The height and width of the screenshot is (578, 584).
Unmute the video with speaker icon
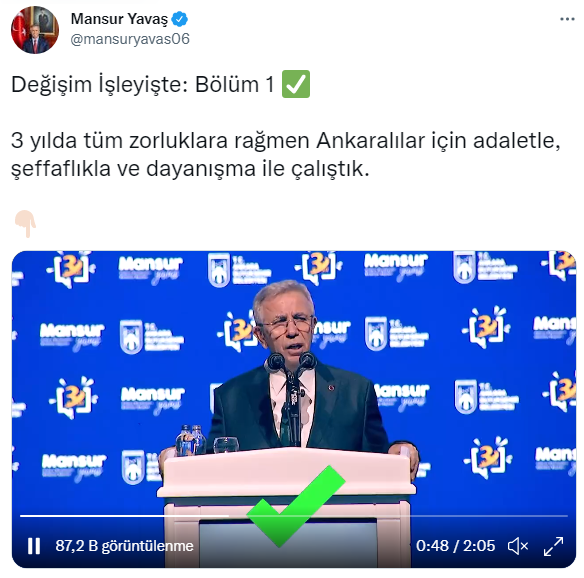(518, 546)
